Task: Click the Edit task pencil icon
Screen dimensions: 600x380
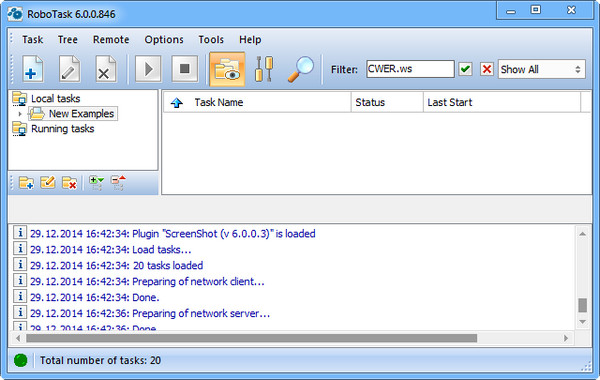Action: [69, 69]
